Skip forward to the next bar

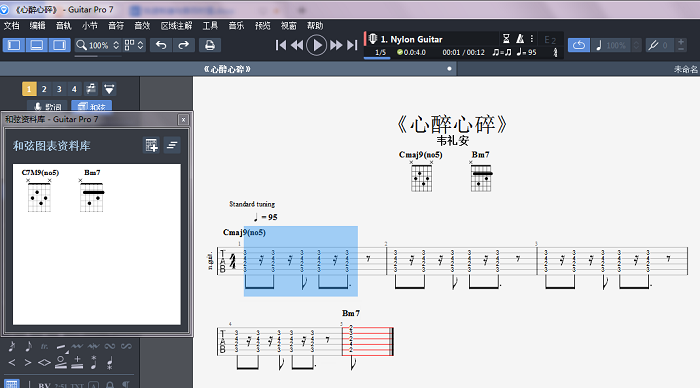point(336,45)
